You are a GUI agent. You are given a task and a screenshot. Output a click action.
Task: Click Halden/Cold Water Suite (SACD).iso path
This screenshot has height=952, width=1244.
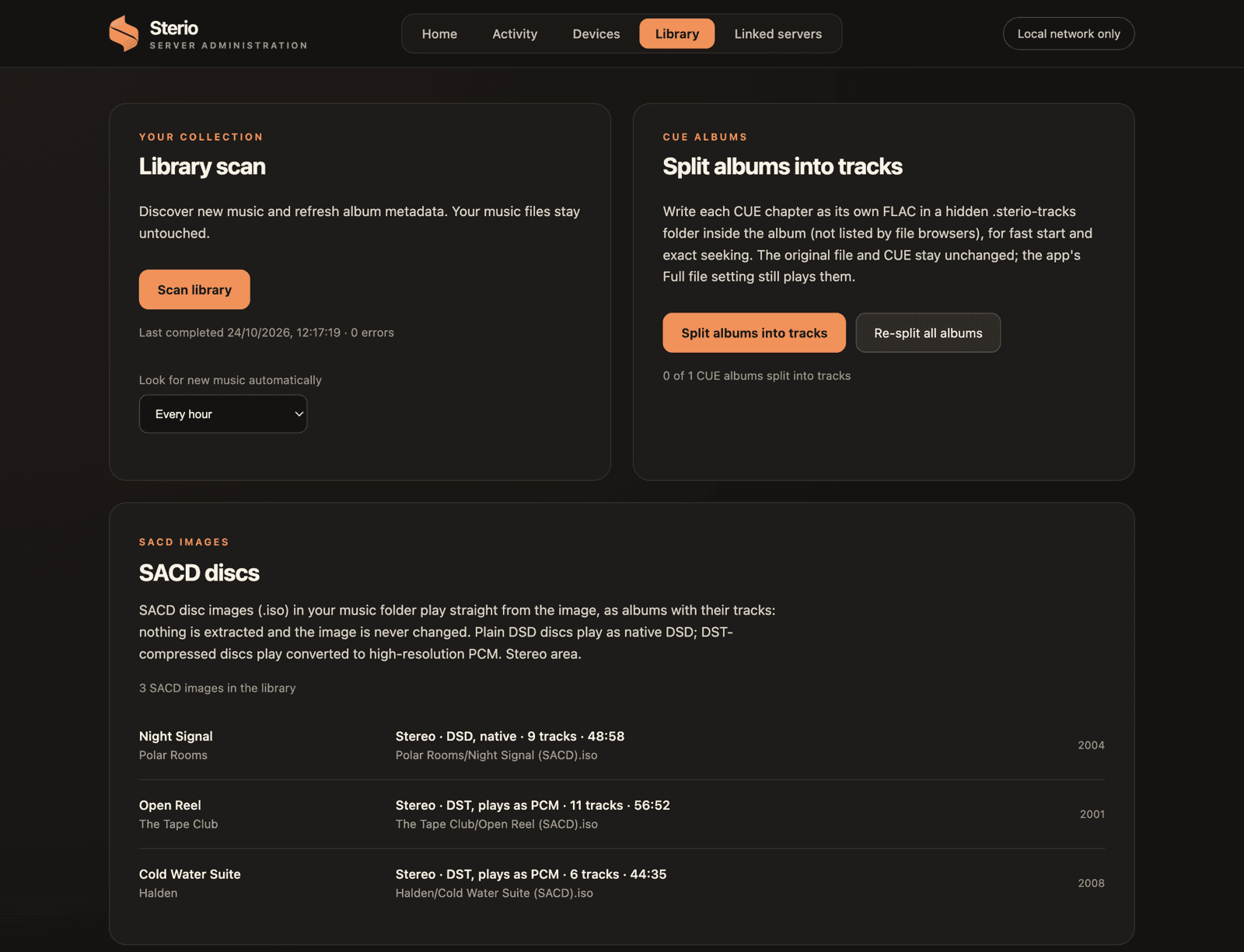pyautogui.click(x=494, y=893)
